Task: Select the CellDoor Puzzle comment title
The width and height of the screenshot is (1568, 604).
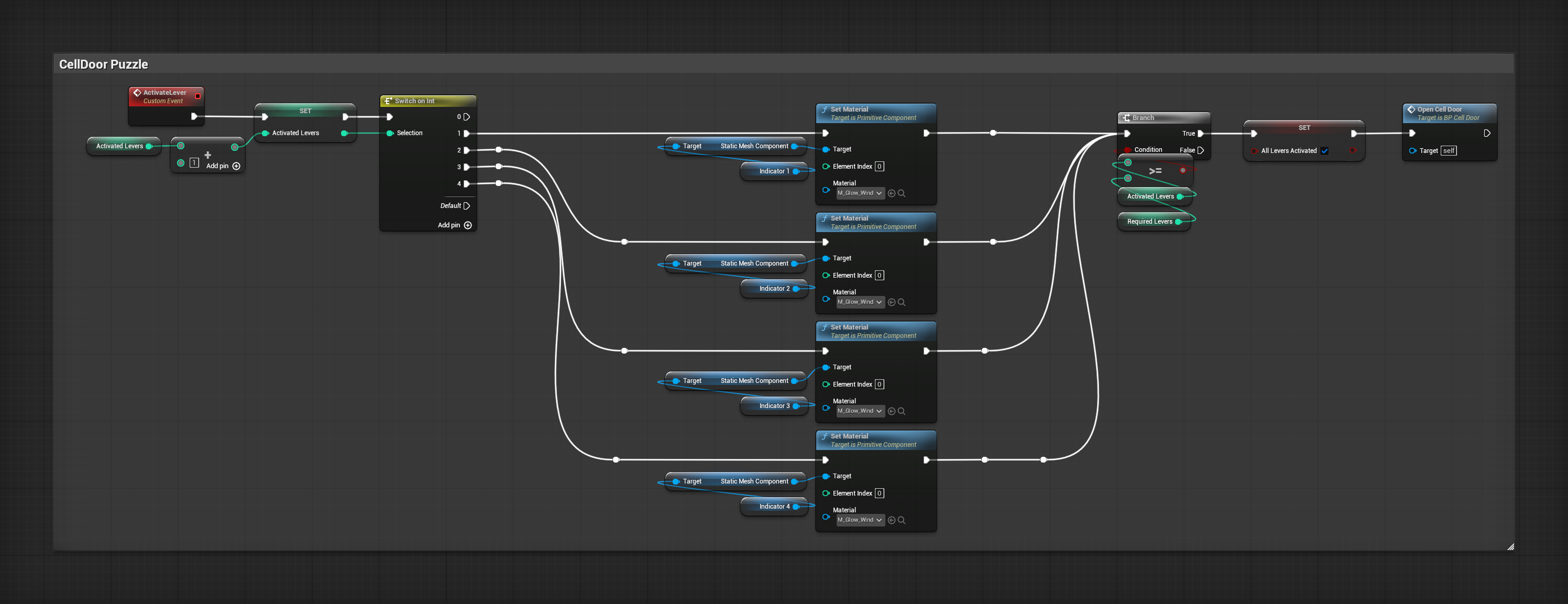Action: tap(104, 64)
